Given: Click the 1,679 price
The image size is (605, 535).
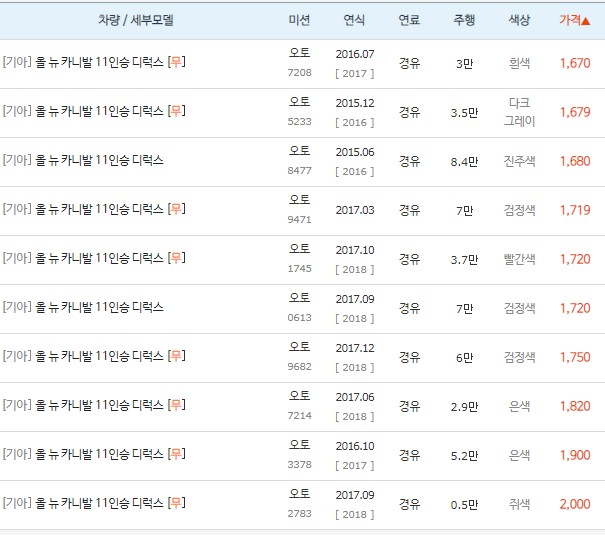Looking at the screenshot, I should coord(575,112).
